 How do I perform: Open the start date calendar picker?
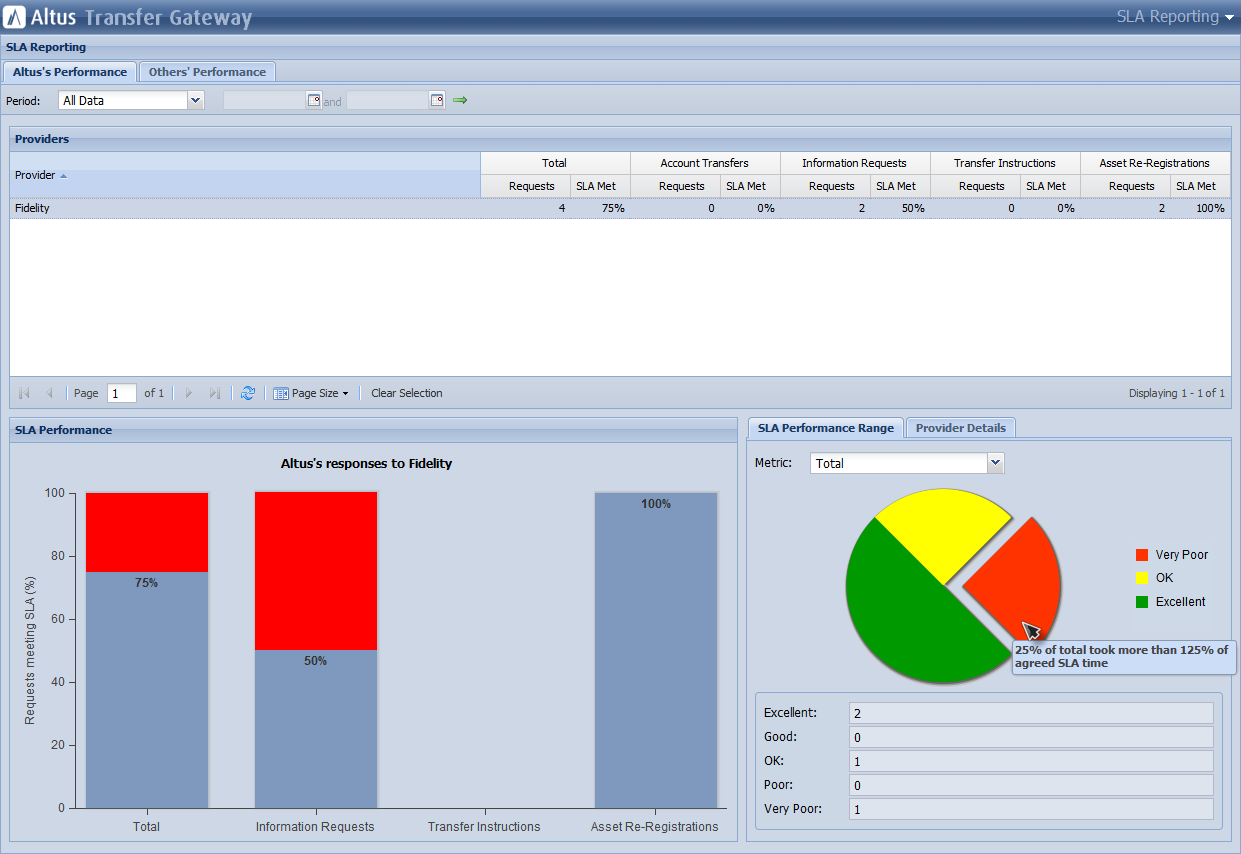(x=314, y=100)
